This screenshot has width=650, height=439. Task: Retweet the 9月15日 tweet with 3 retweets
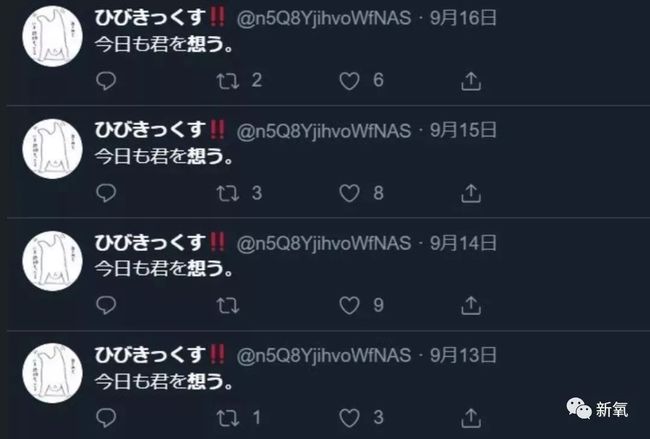pos(228,194)
